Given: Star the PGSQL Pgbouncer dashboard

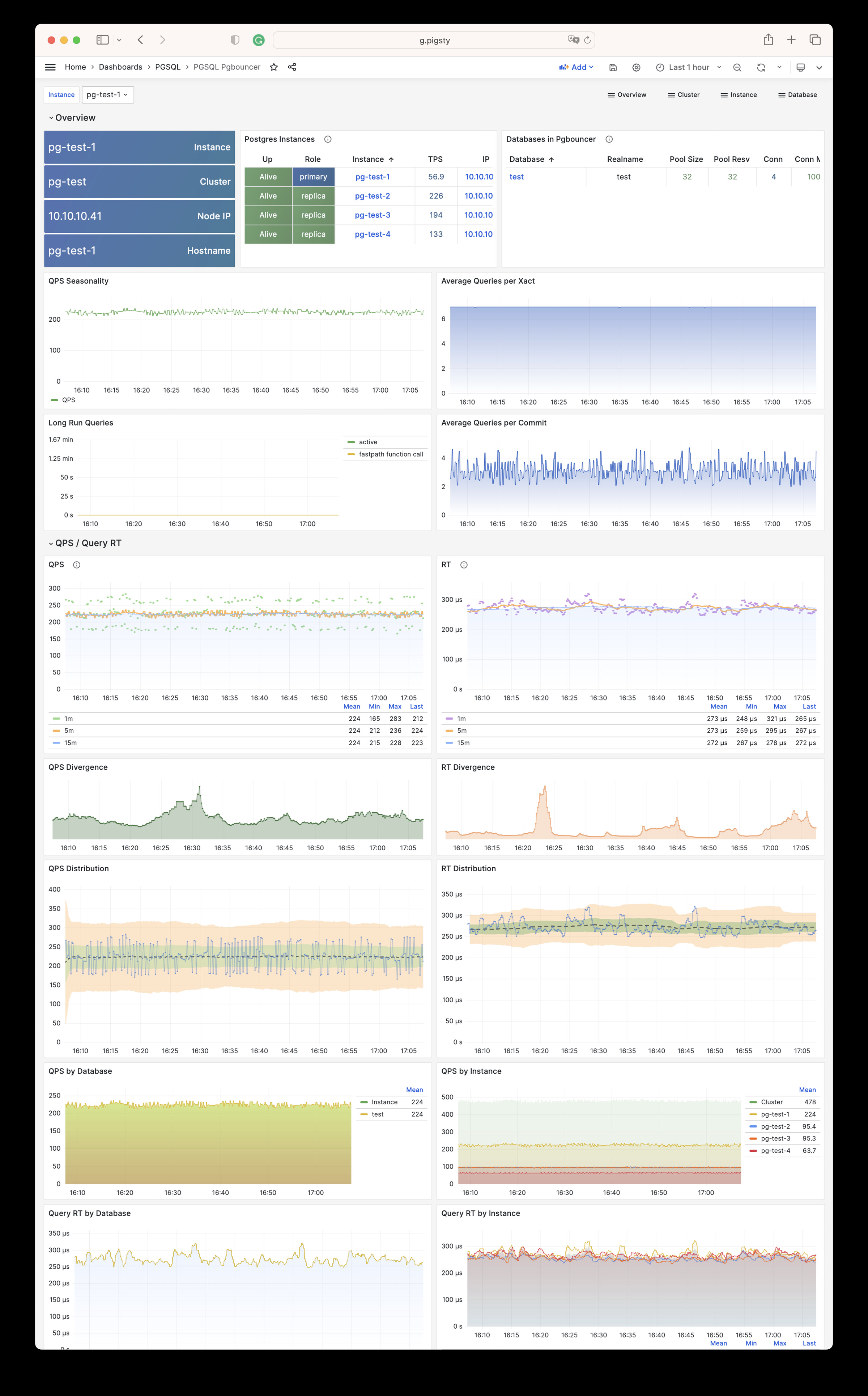Looking at the screenshot, I should pyautogui.click(x=274, y=67).
